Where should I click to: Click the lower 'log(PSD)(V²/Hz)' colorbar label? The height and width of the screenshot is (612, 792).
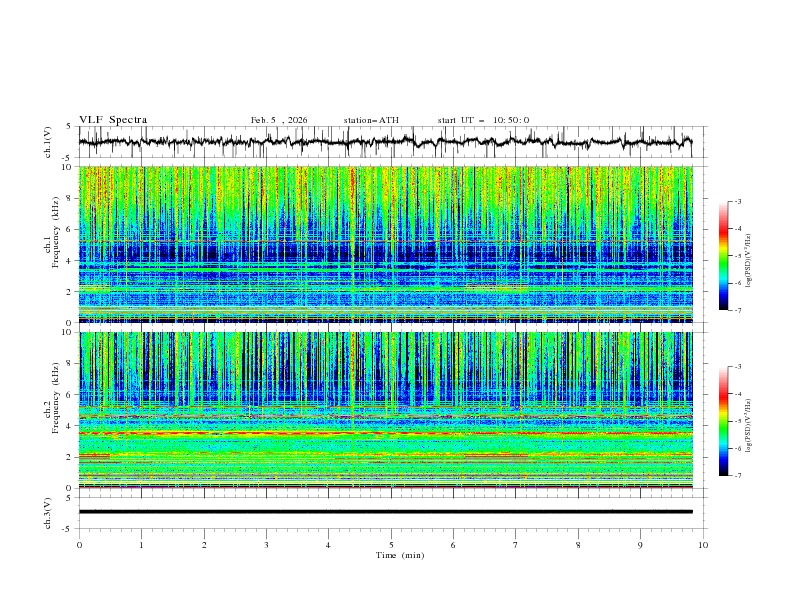point(748,426)
